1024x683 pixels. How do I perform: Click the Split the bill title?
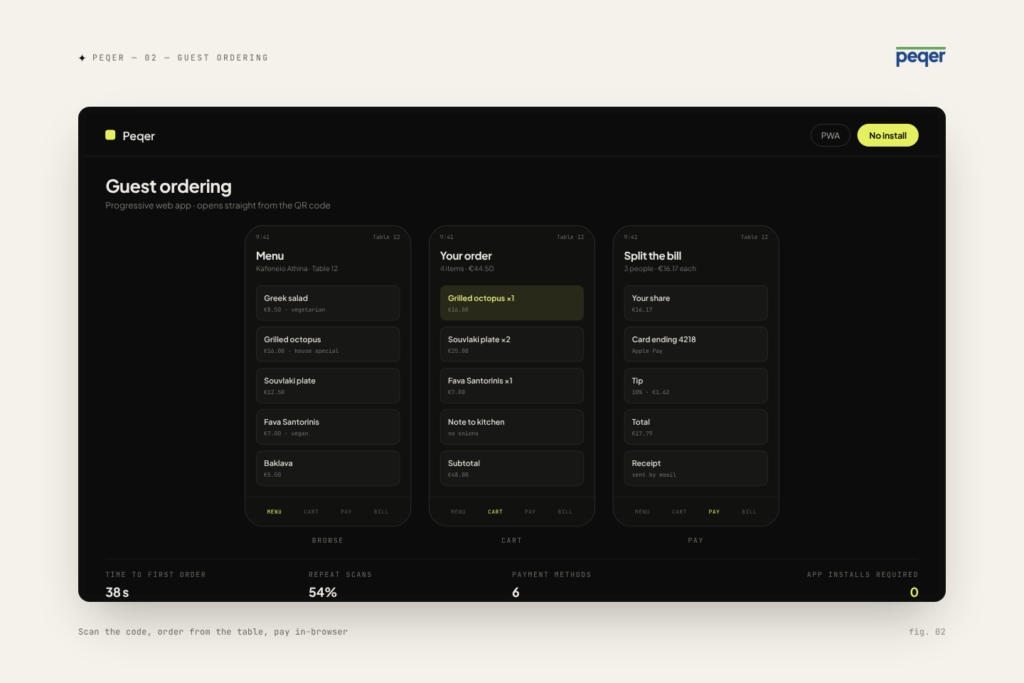652,256
